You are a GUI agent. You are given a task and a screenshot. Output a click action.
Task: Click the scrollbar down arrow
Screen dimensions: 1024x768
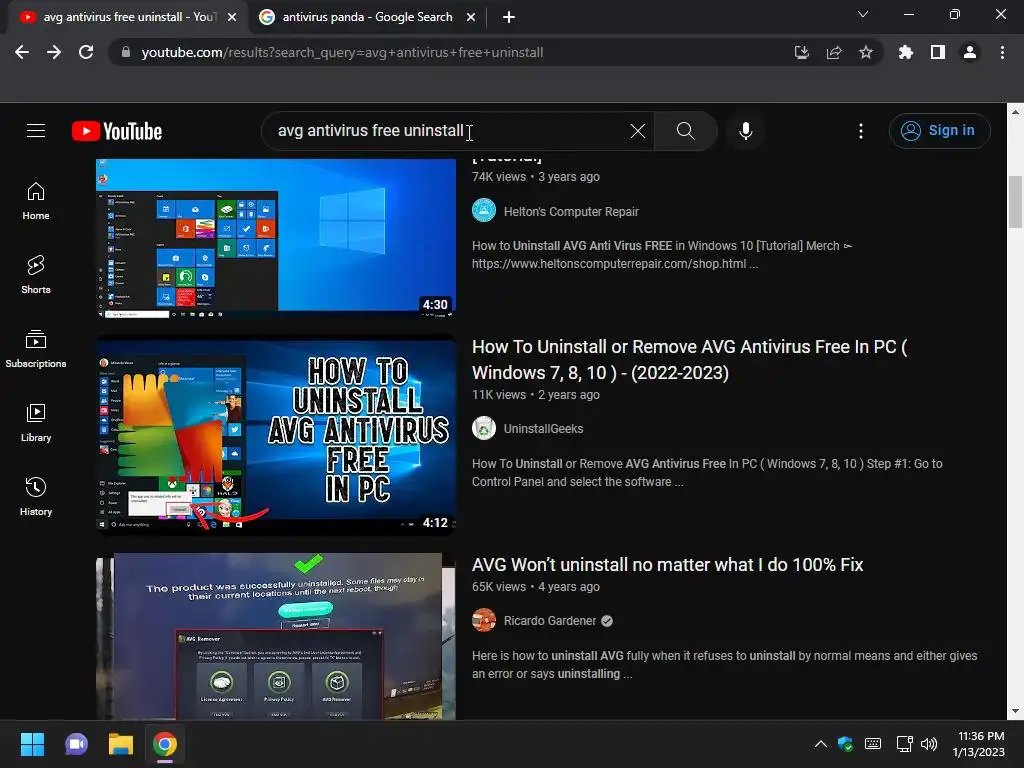pyautogui.click(x=1015, y=712)
